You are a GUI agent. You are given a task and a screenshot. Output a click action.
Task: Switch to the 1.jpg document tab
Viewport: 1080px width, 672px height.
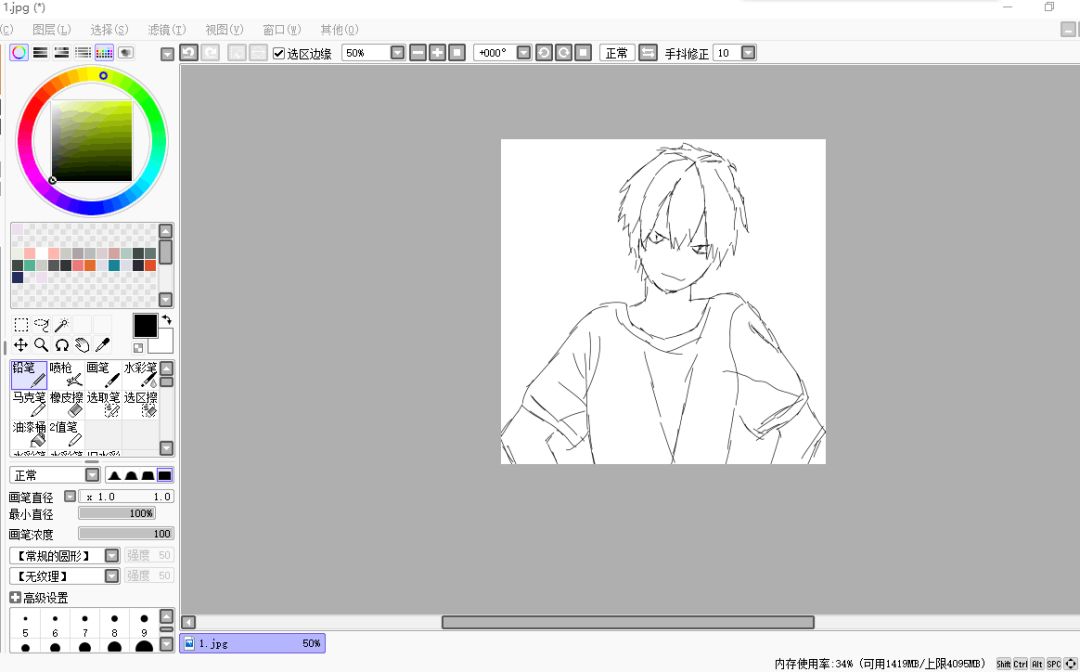click(x=253, y=643)
